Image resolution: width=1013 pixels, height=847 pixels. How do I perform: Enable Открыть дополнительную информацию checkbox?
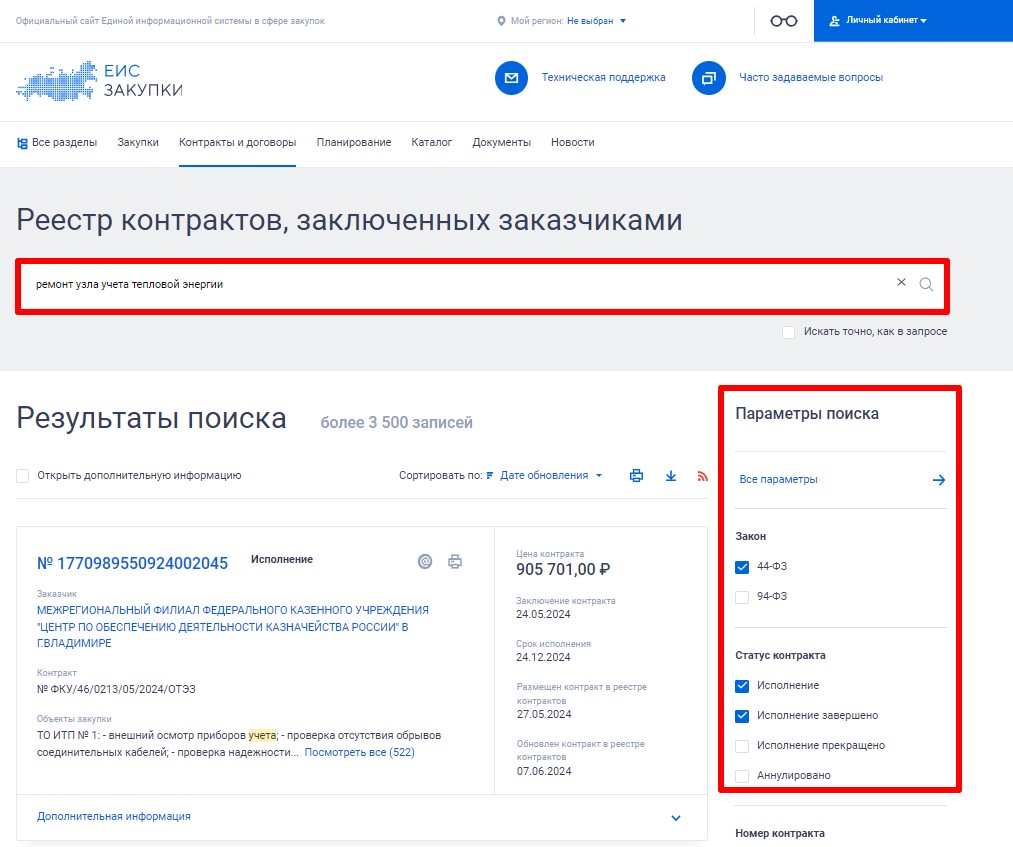tap(23, 476)
